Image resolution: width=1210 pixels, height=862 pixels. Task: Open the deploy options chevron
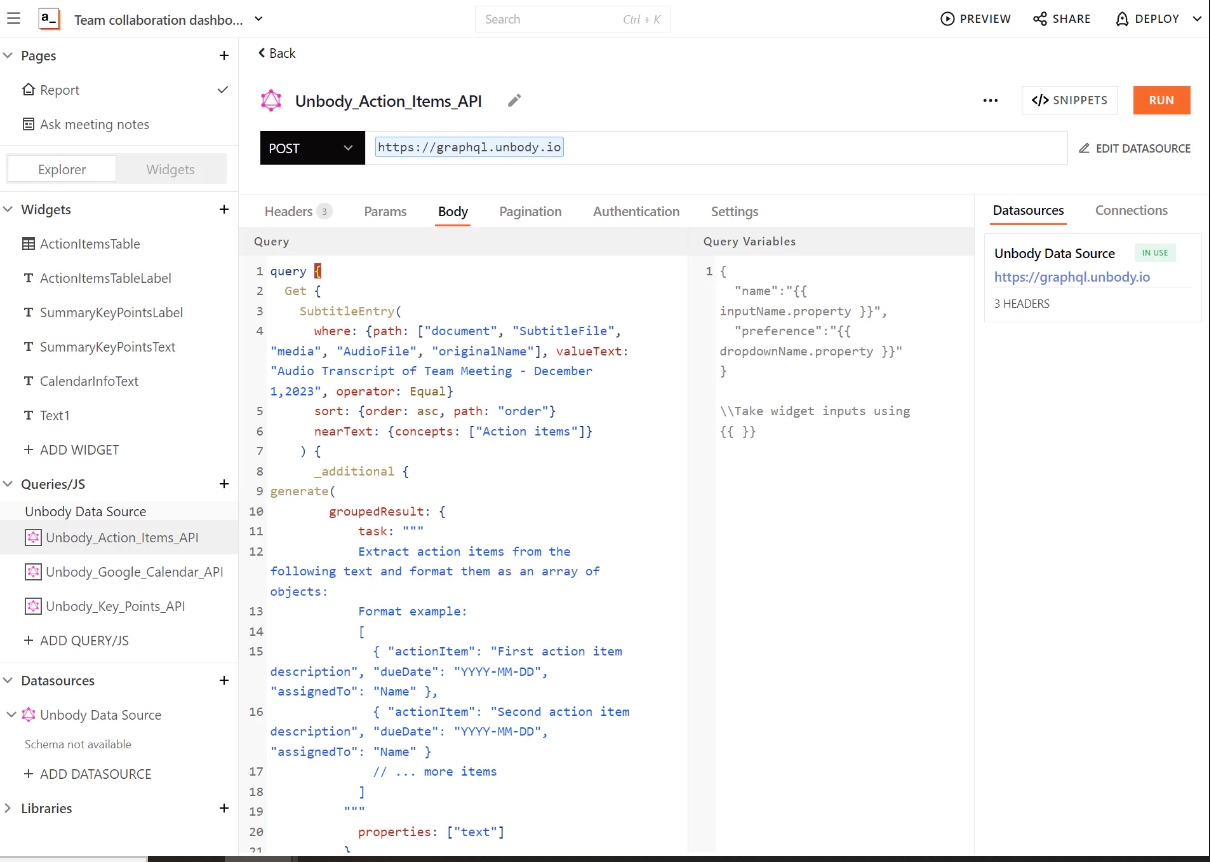[x=1197, y=19]
